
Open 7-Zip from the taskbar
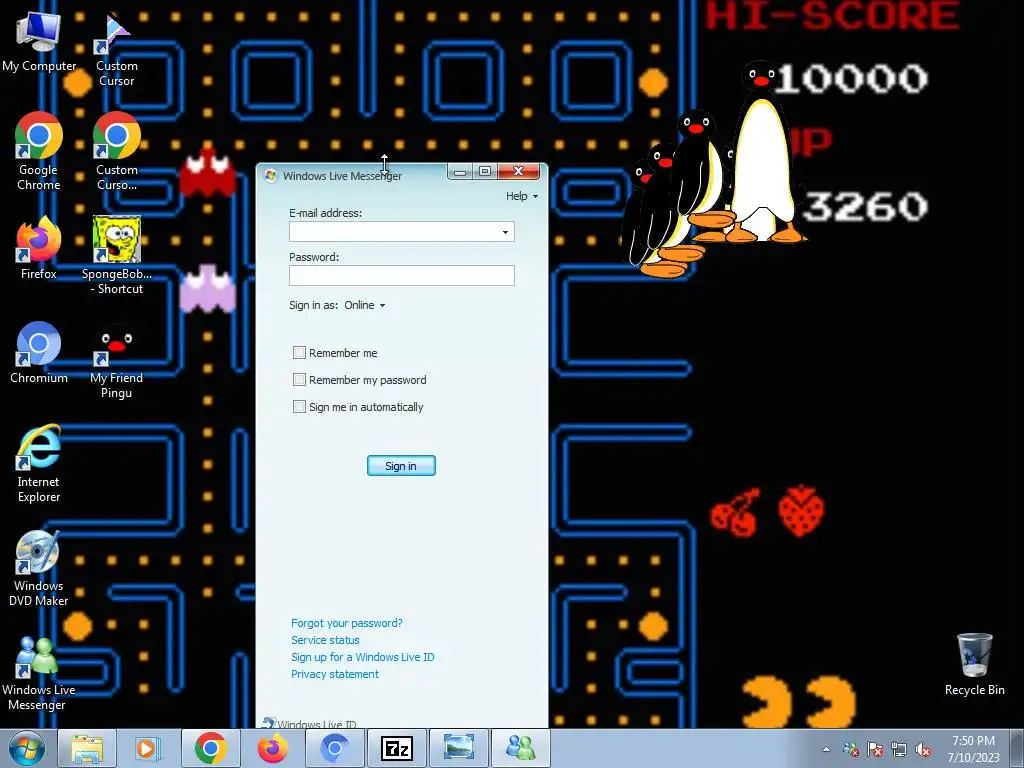(x=396, y=748)
